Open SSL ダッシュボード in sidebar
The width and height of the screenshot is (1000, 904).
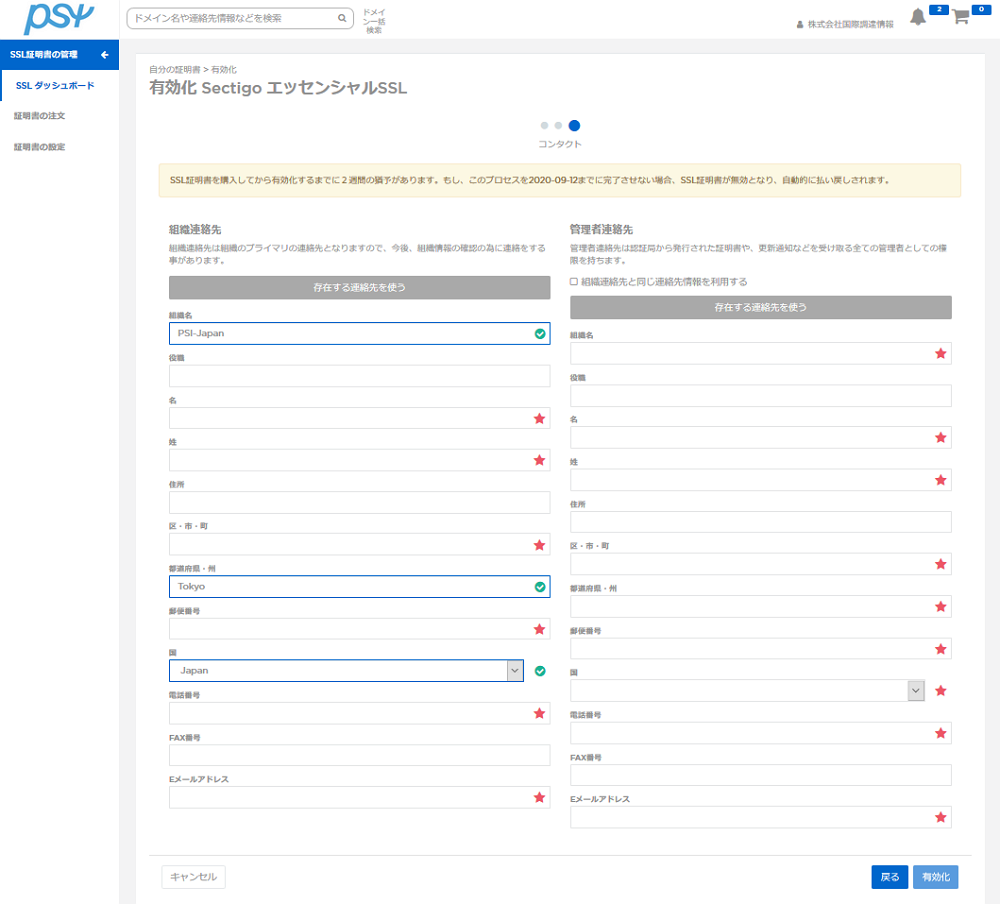coord(55,85)
